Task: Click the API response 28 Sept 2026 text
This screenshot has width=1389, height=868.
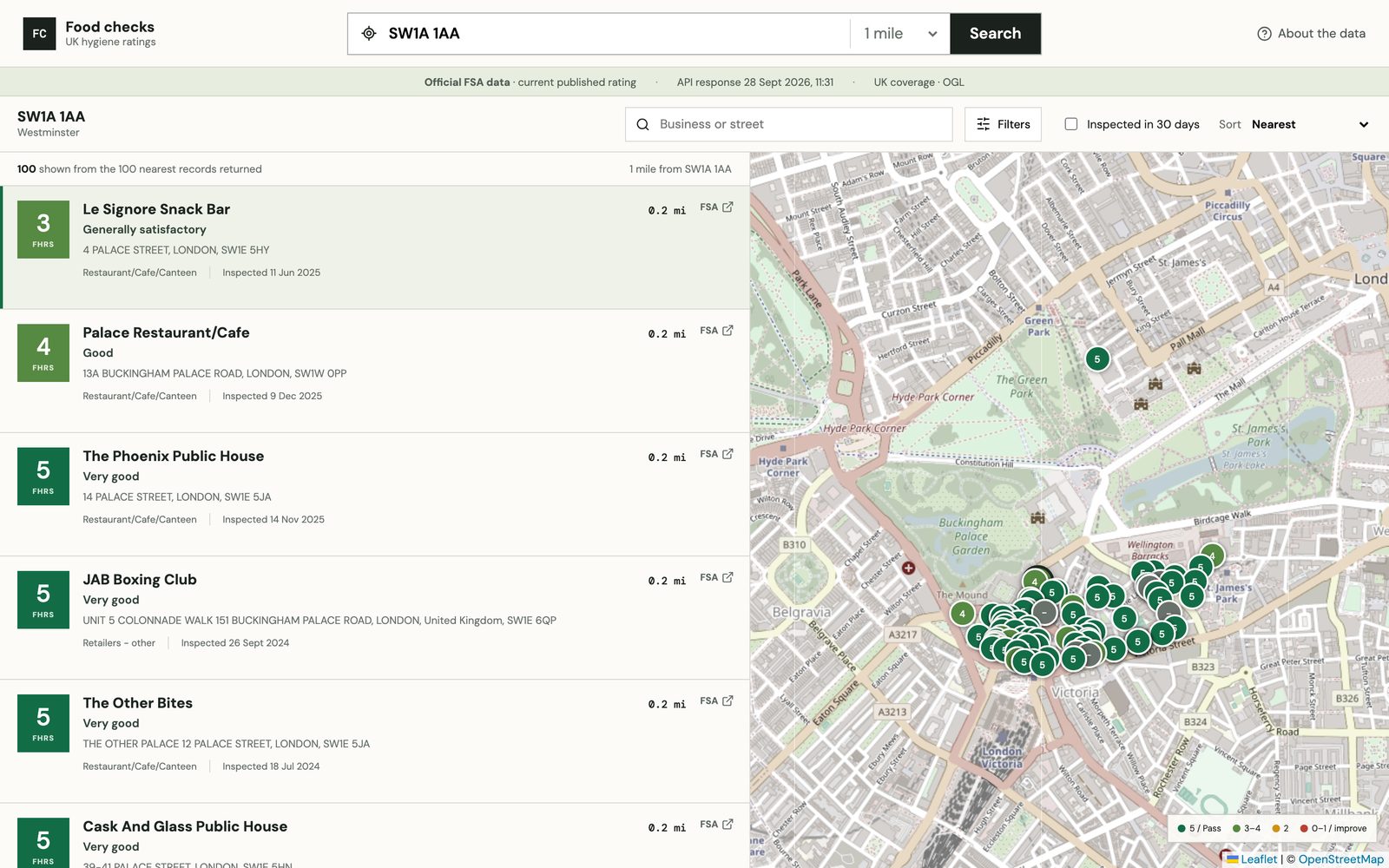Action: 755,82
